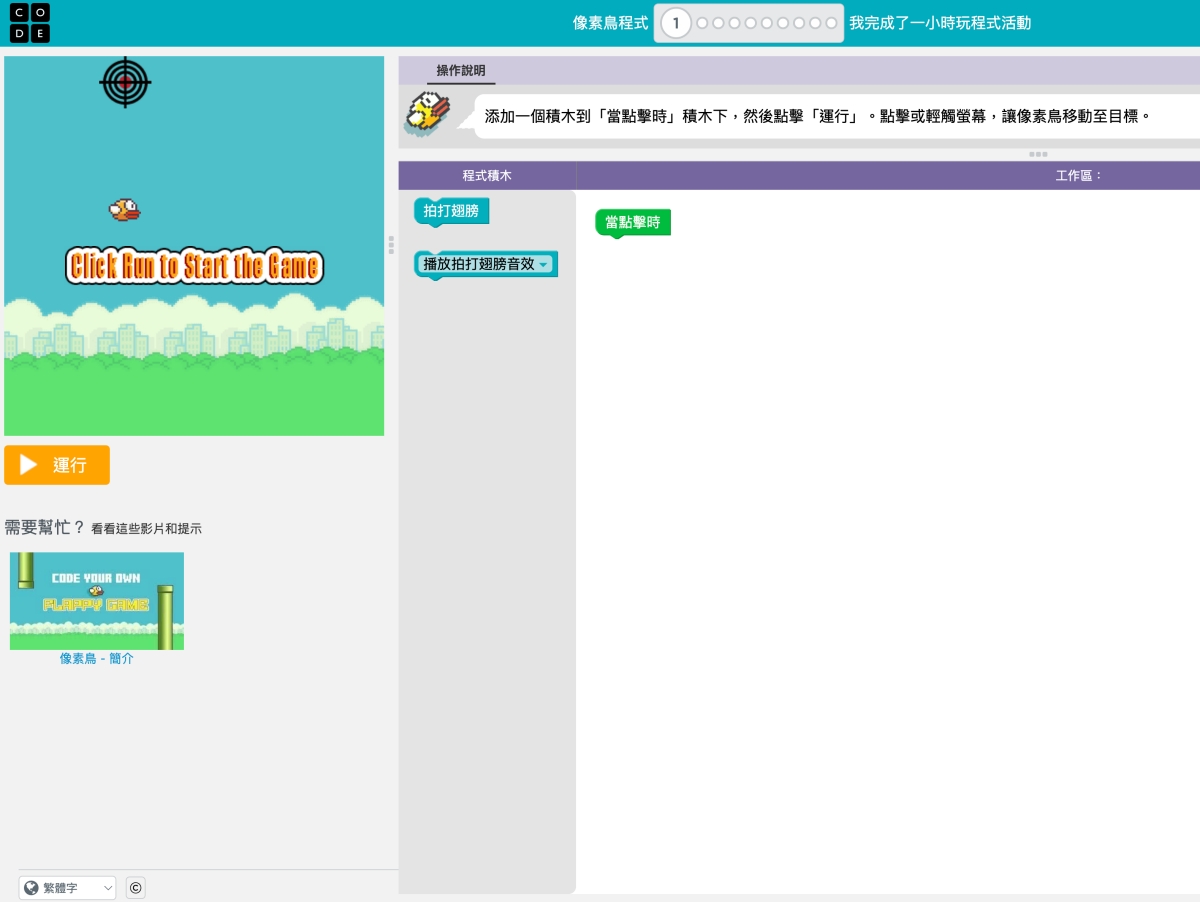The image size is (1200, 902).
Task: Select puzzle 1 progress bubble
Action: (676, 23)
